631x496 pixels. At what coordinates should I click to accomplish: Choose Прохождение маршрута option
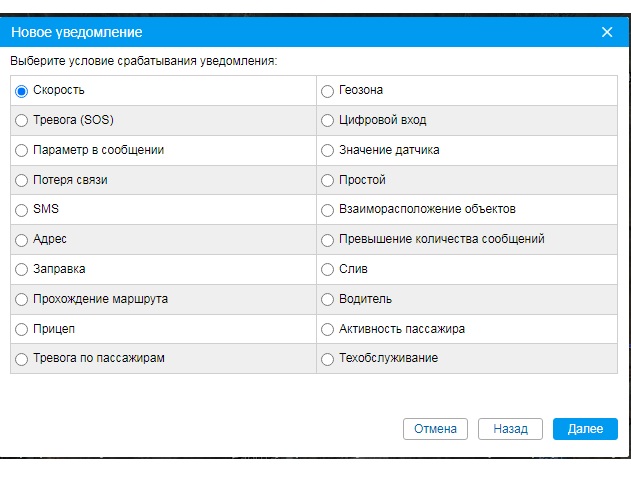22,299
